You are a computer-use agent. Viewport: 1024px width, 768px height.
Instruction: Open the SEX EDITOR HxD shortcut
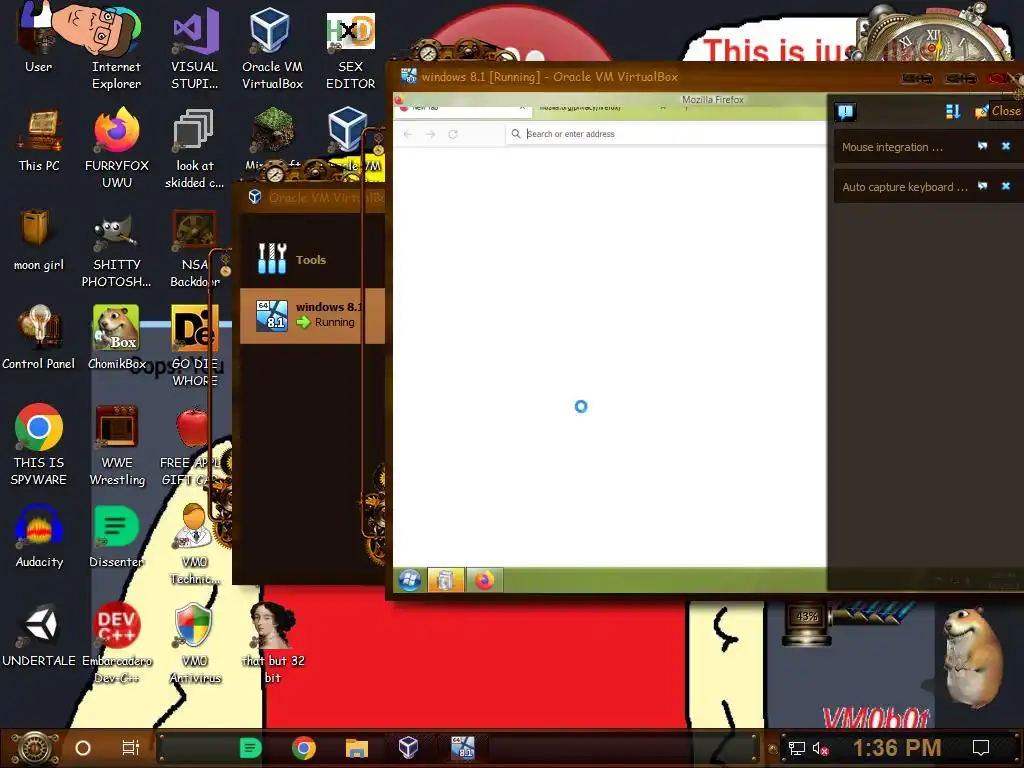[351, 49]
